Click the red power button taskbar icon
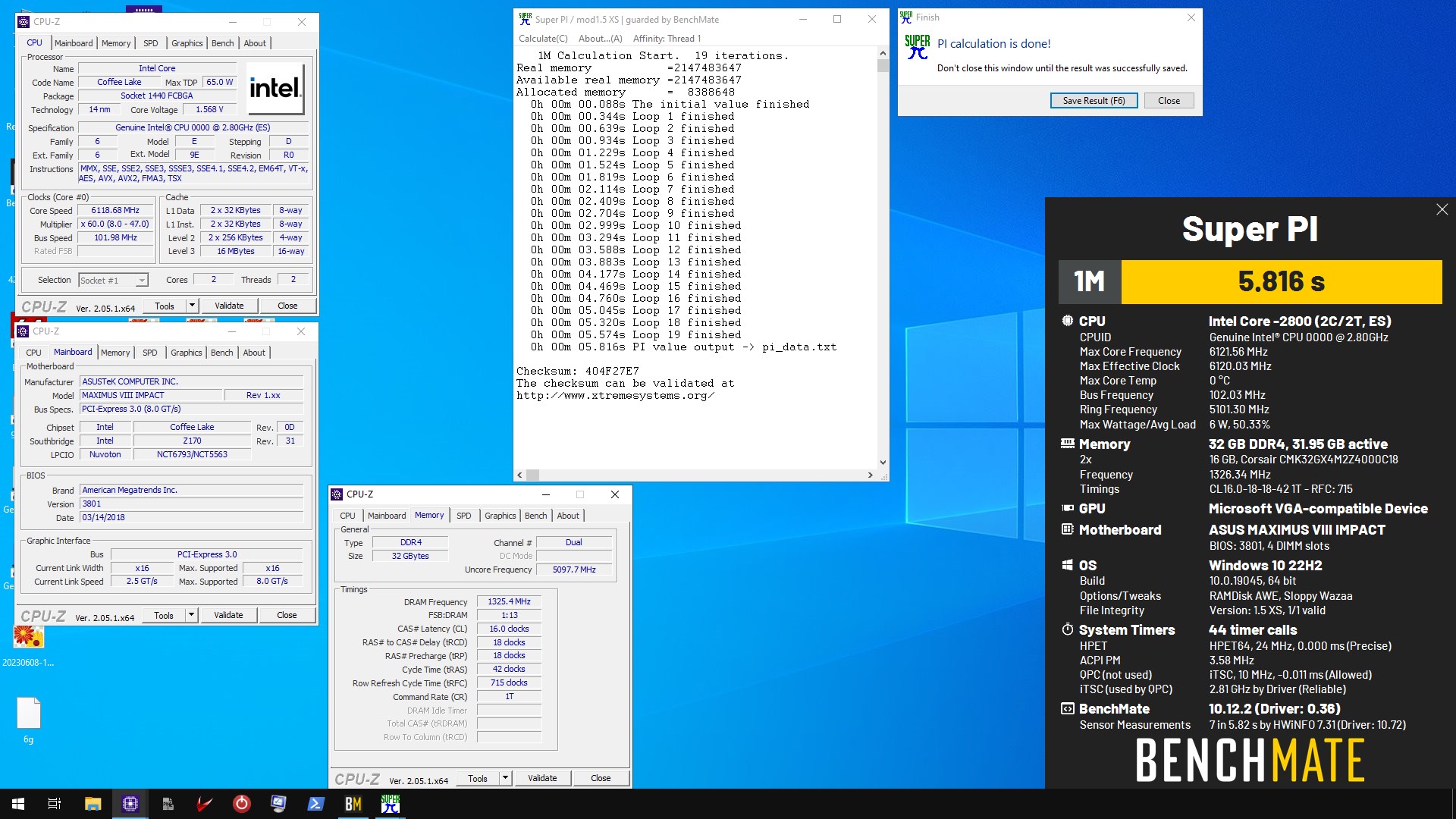This screenshot has height=819, width=1456. coord(242,804)
